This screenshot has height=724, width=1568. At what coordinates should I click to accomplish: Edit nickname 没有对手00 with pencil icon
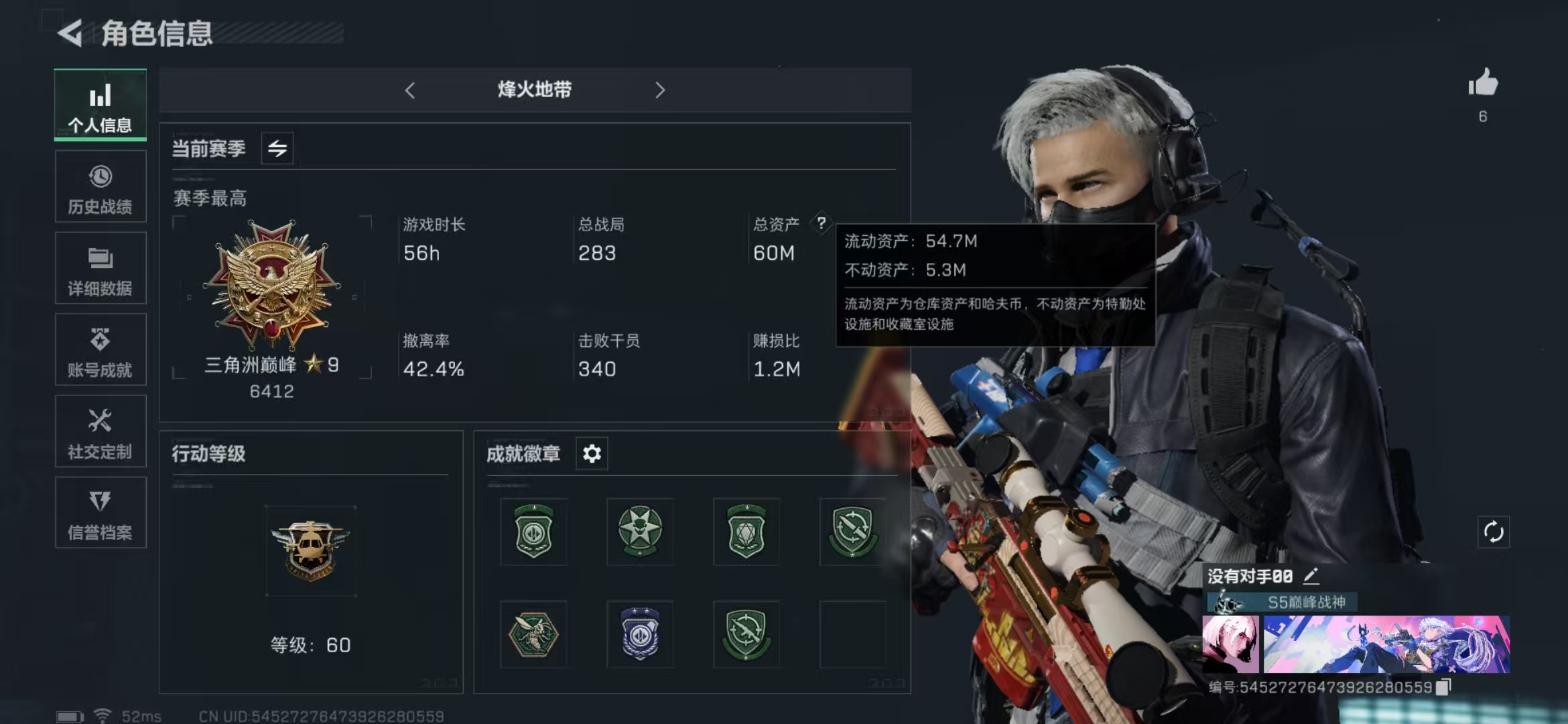pyautogui.click(x=1311, y=576)
